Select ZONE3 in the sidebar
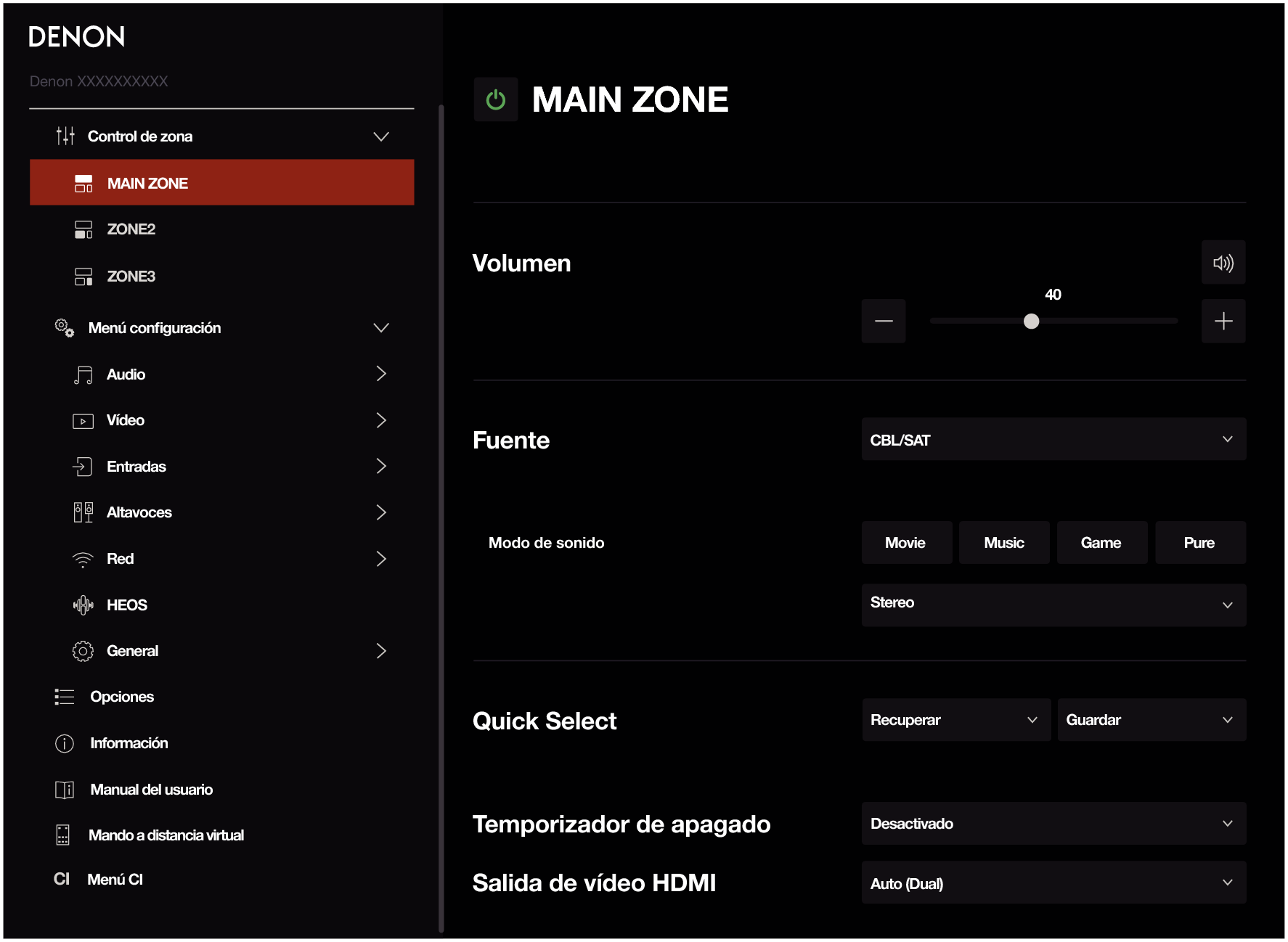The image size is (1288, 942). tap(222, 277)
